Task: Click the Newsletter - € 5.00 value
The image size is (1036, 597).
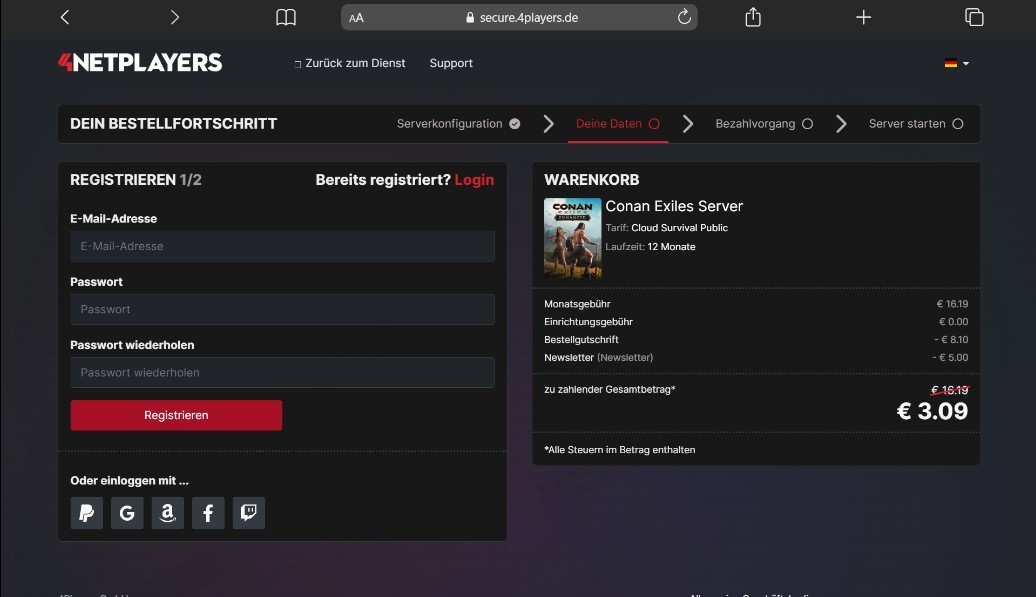Action: pyautogui.click(x=950, y=357)
